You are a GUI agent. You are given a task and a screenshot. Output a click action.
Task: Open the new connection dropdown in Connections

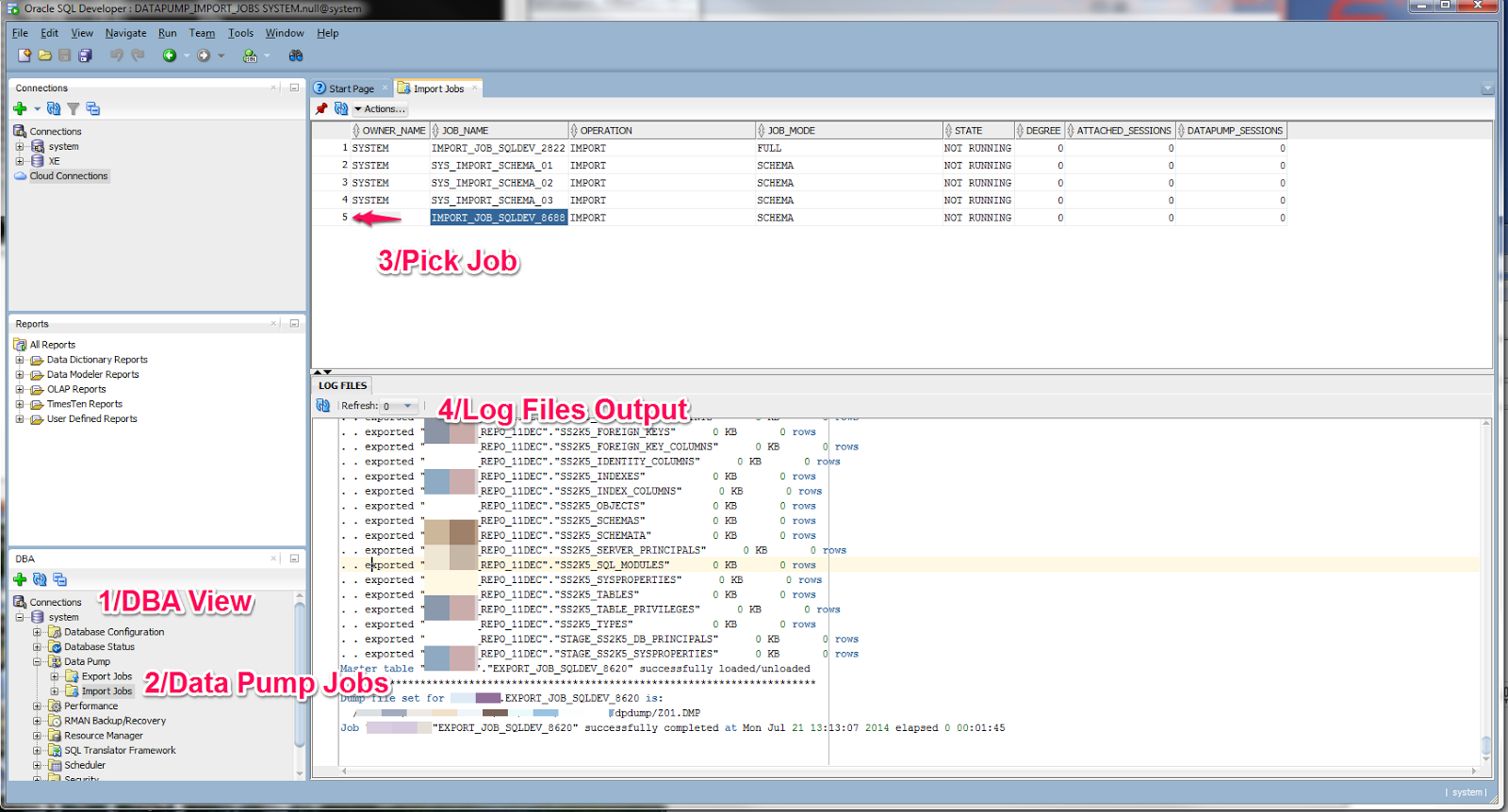point(37,109)
